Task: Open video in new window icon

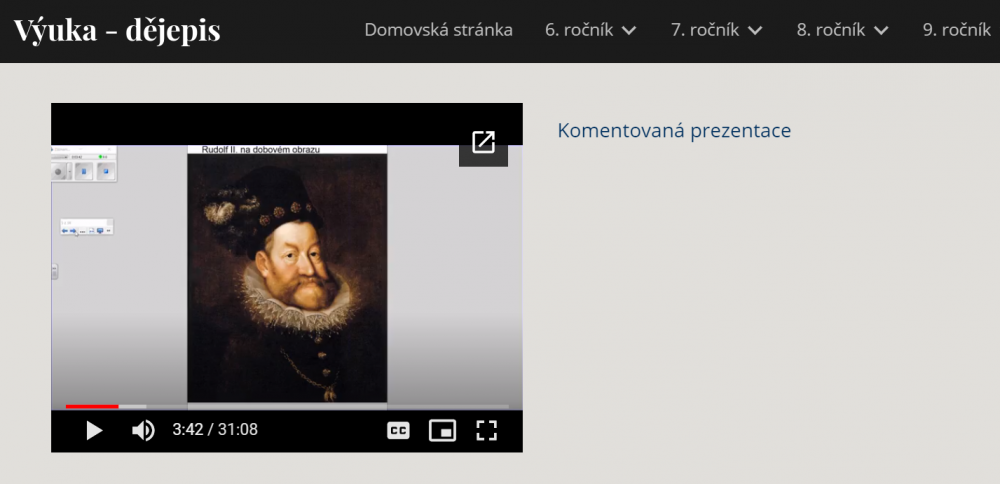Action: point(483,142)
